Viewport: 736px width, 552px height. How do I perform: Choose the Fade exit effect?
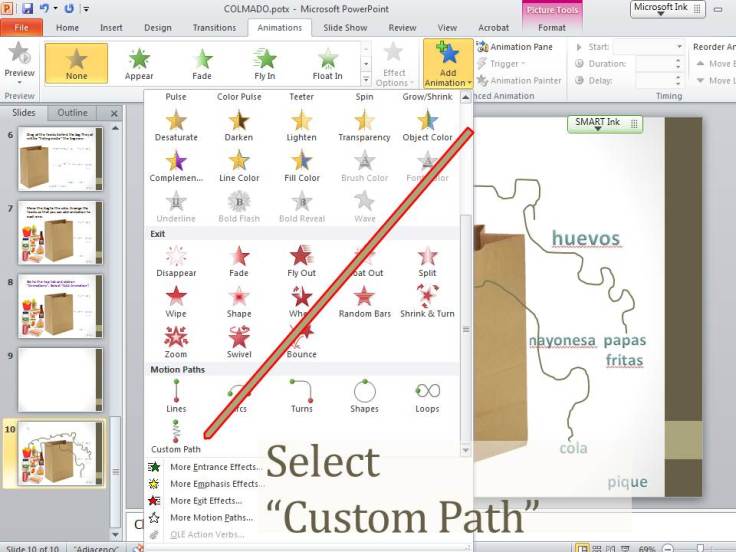239,261
